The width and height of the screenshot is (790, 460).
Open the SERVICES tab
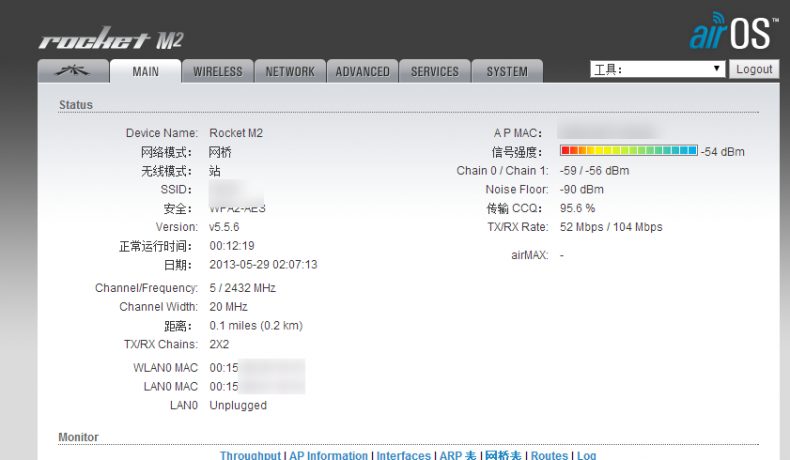pos(435,72)
